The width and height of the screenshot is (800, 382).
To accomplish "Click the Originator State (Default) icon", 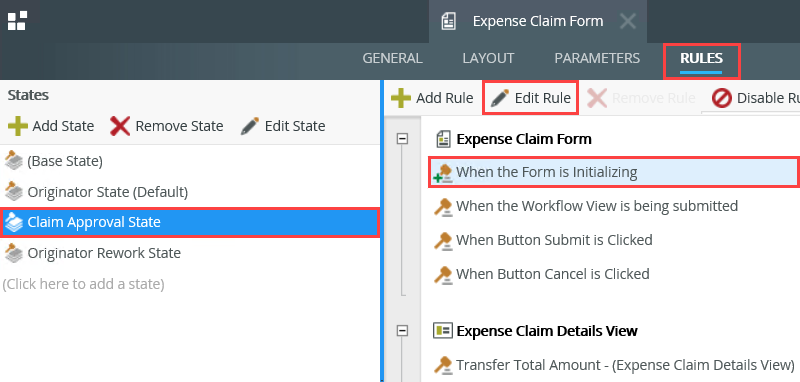I will click(14, 192).
